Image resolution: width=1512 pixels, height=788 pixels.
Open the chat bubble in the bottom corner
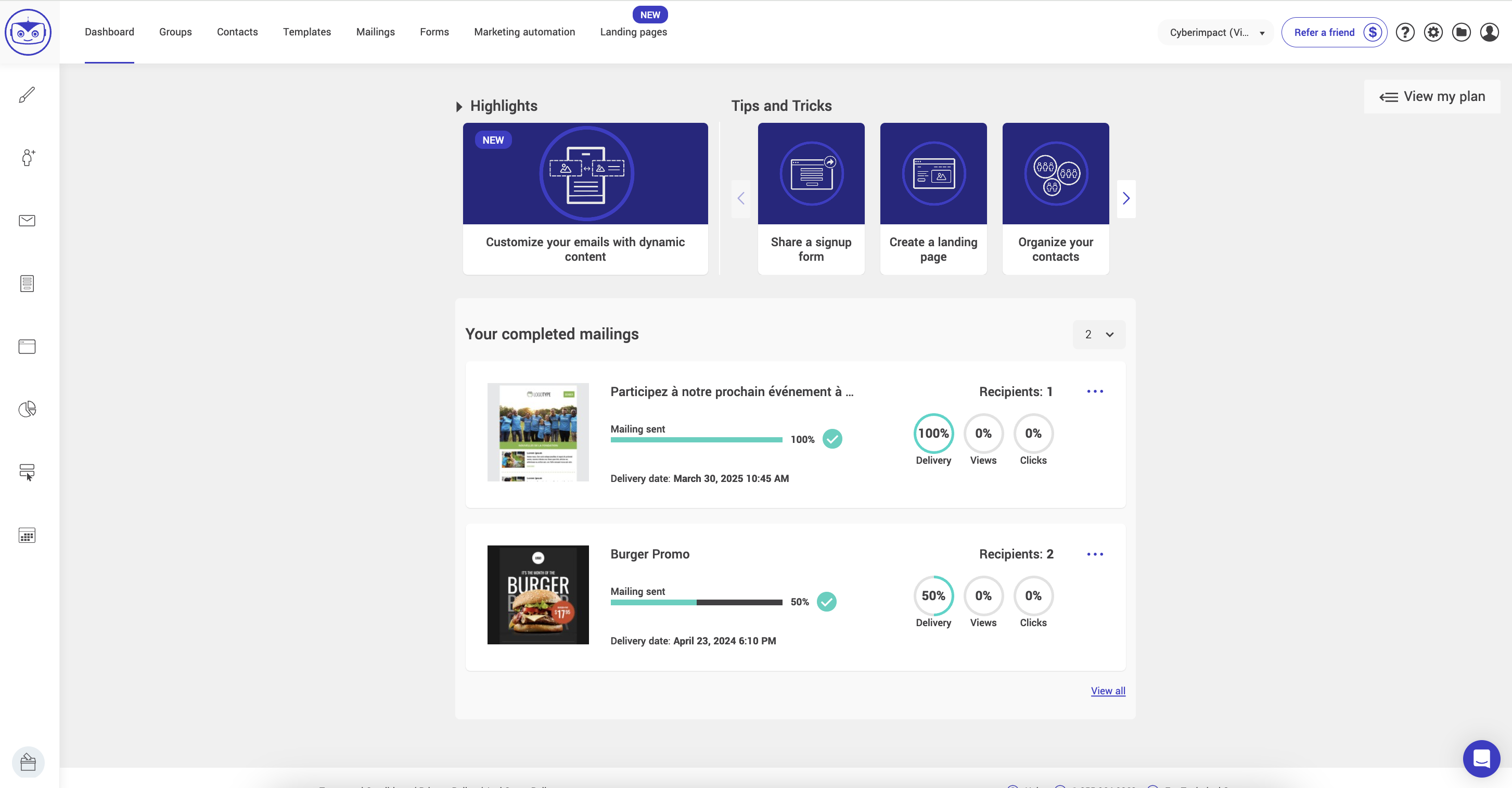(1481, 759)
